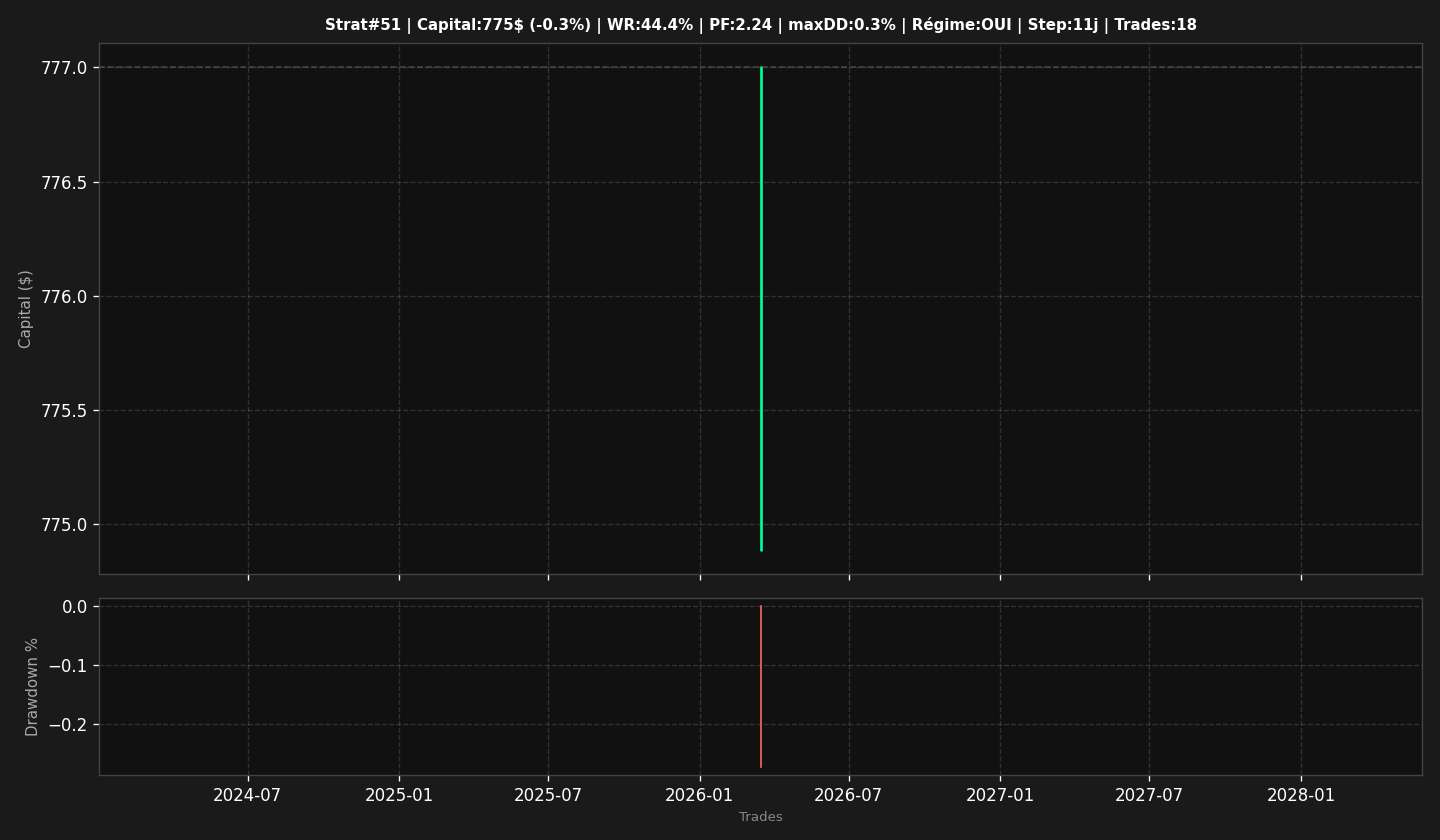This screenshot has width=1440, height=840.
Task: Click the red drawdown line
Action: (760, 686)
